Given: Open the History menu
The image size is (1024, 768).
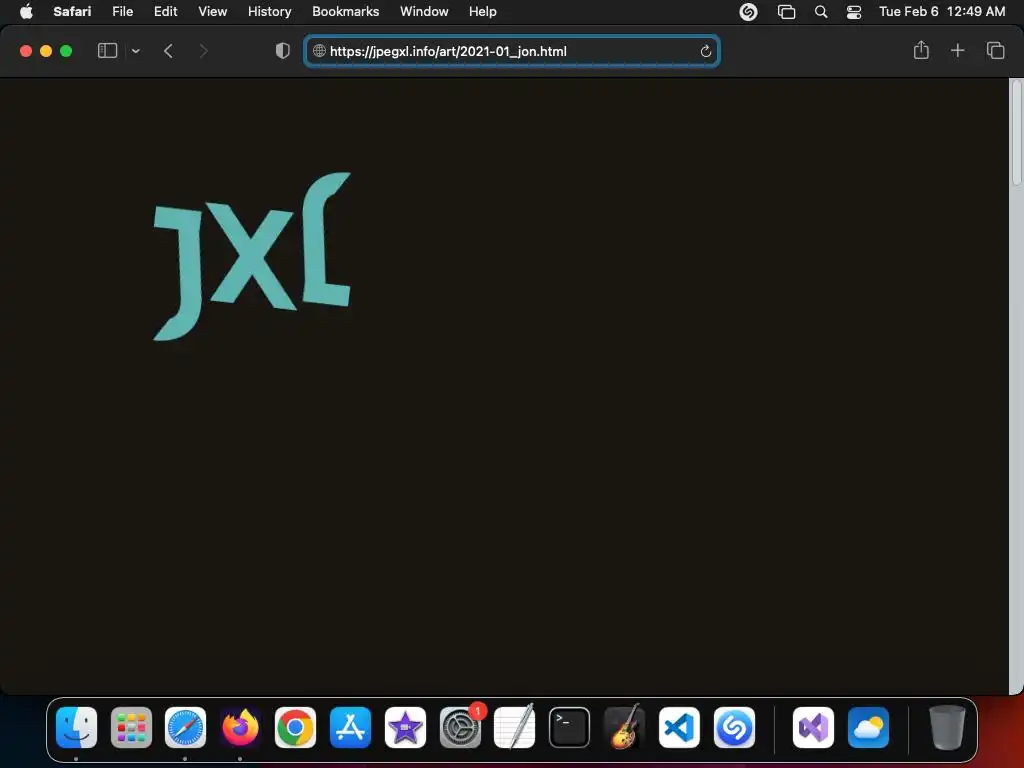Looking at the screenshot, I should pos(269,11).
